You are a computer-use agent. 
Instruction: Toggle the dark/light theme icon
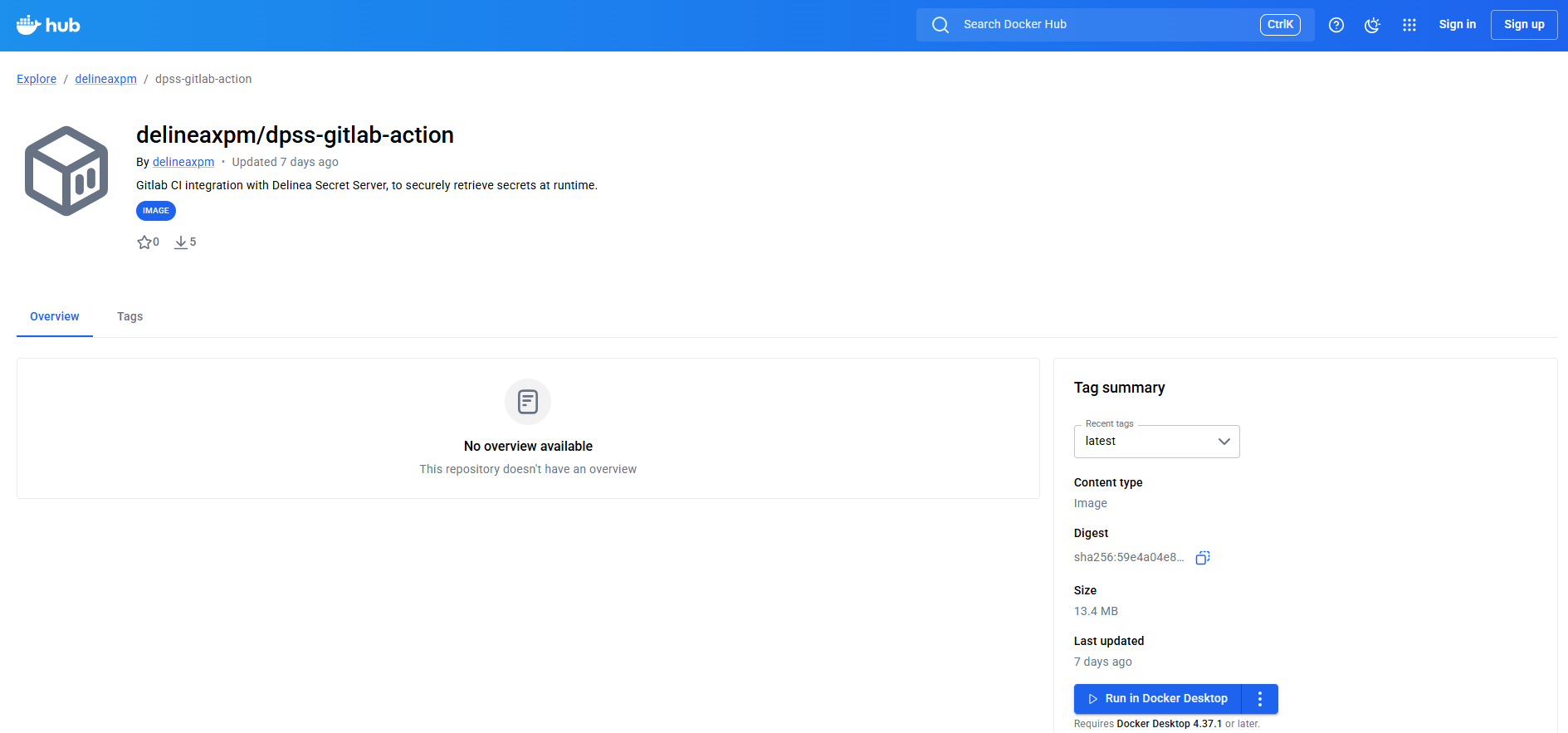pyautogui.click(x=1372, y=25)
